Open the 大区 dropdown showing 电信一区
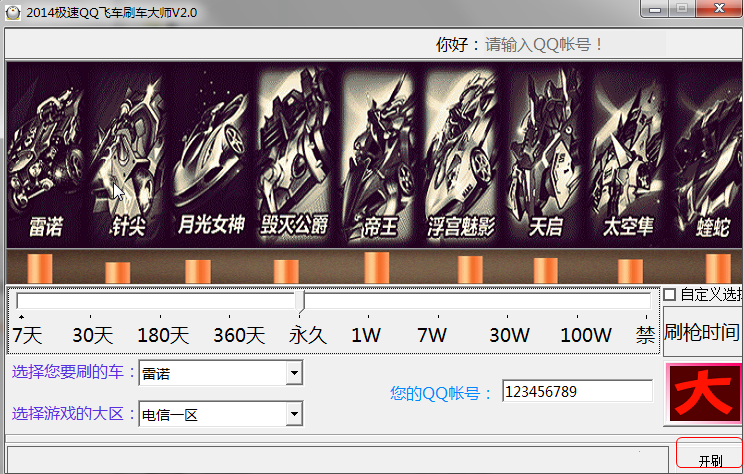The width and height of the screenshot is (744, 474). point(294,414)
